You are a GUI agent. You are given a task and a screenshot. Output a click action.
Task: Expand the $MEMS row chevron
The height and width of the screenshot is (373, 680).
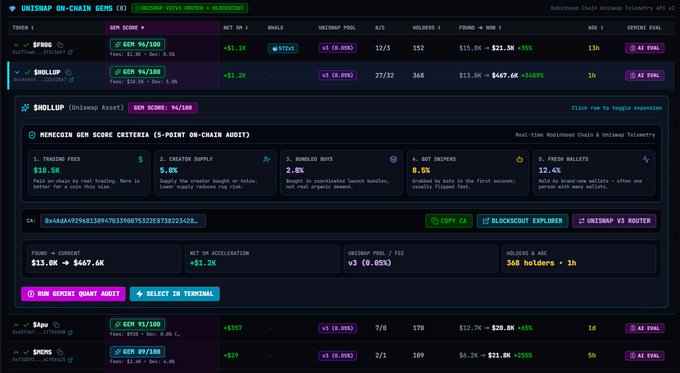tap(16, 352)
